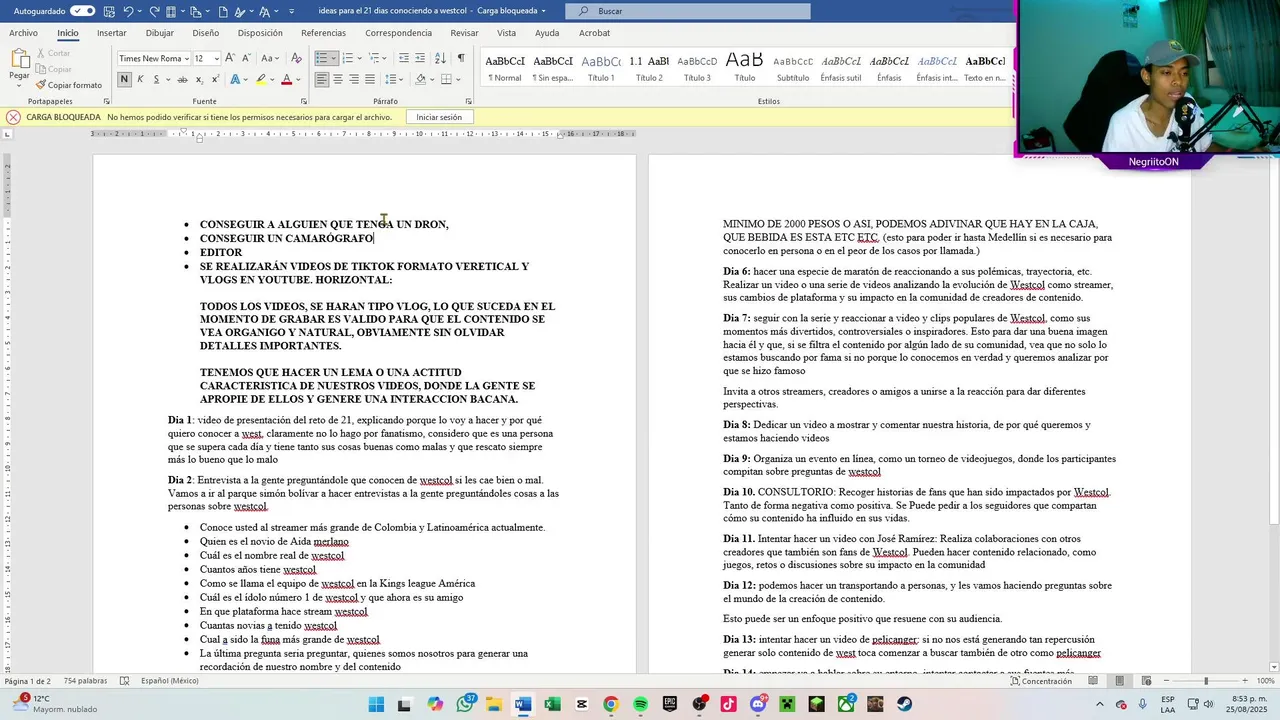Expand the Fuente dialog launcher
1280x720 pixels.
click(x=304, y=101)
